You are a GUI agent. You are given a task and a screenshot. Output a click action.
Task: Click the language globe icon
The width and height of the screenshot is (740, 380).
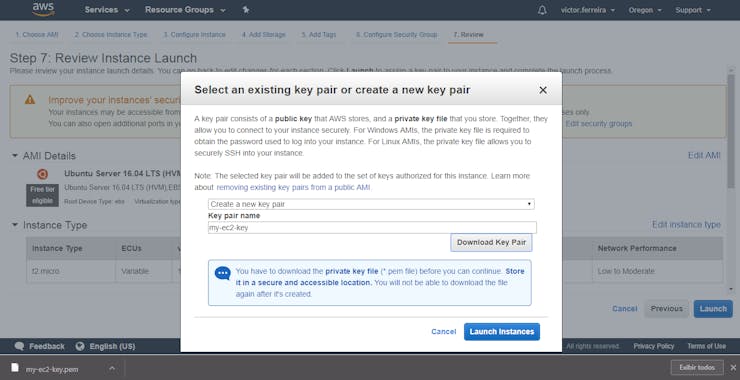point(80,346)
